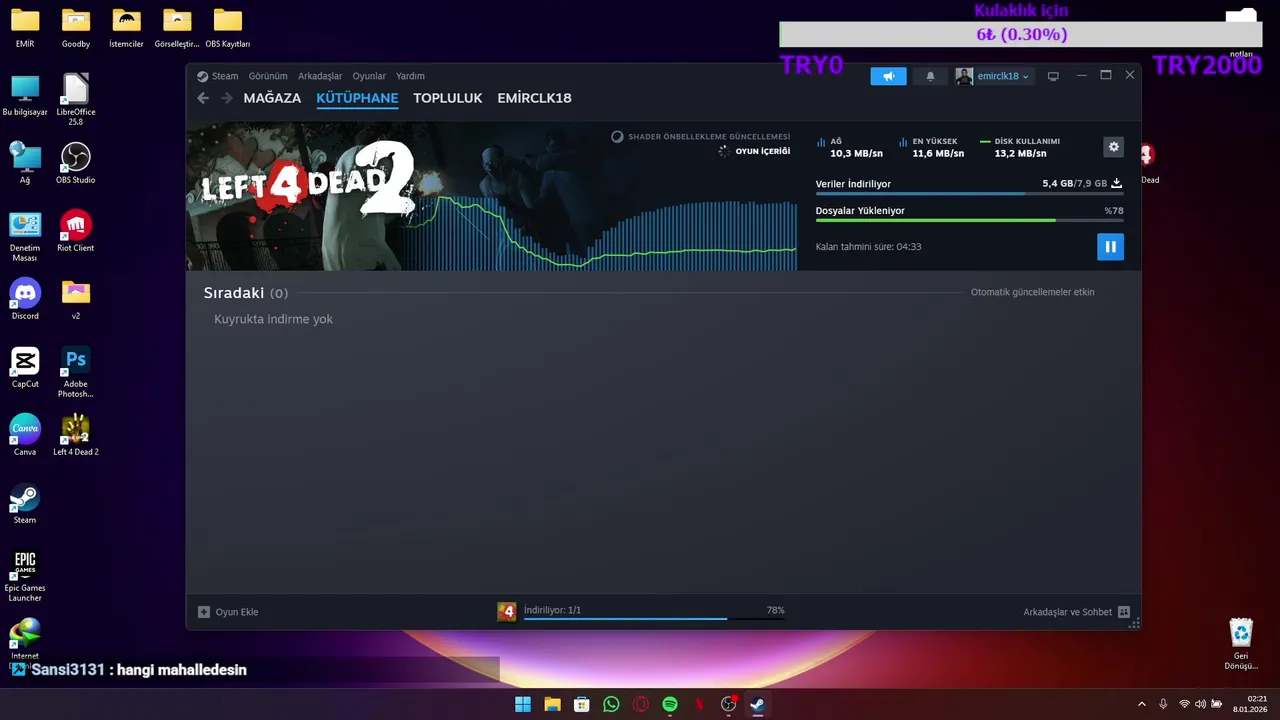Click SHADER ÖNBELLEKLEME GÜNCELLEMESİ label
The height and width of the screenshot is (720, 1280).
click(x=709, y=137)
